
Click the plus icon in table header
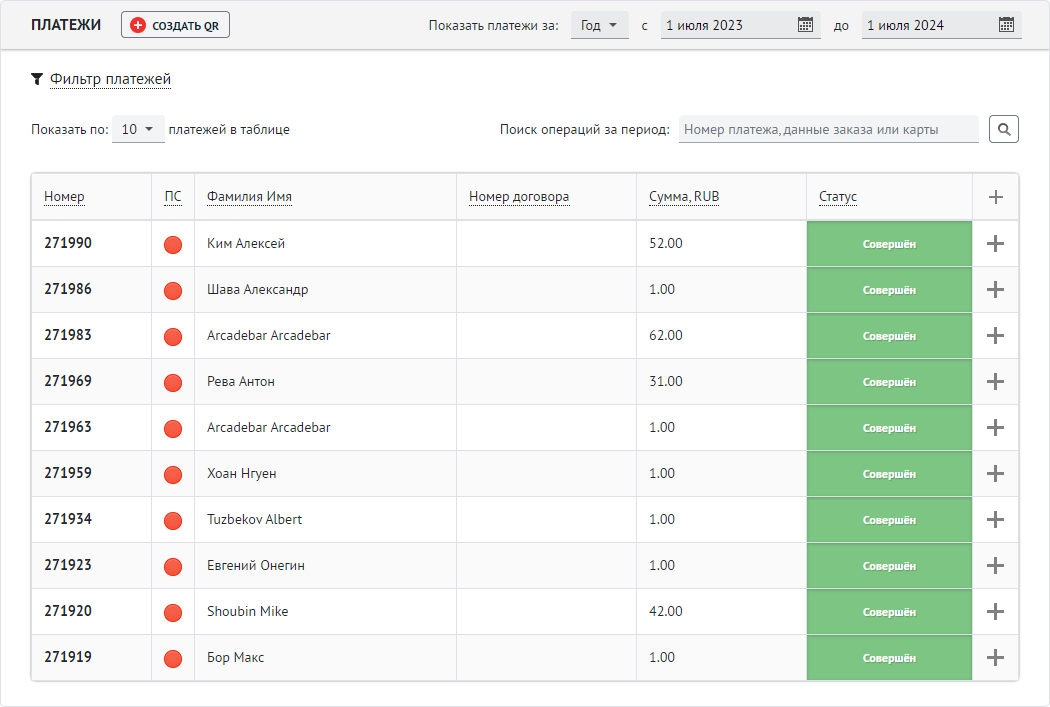pyautogui.click(x=996, y=197)
